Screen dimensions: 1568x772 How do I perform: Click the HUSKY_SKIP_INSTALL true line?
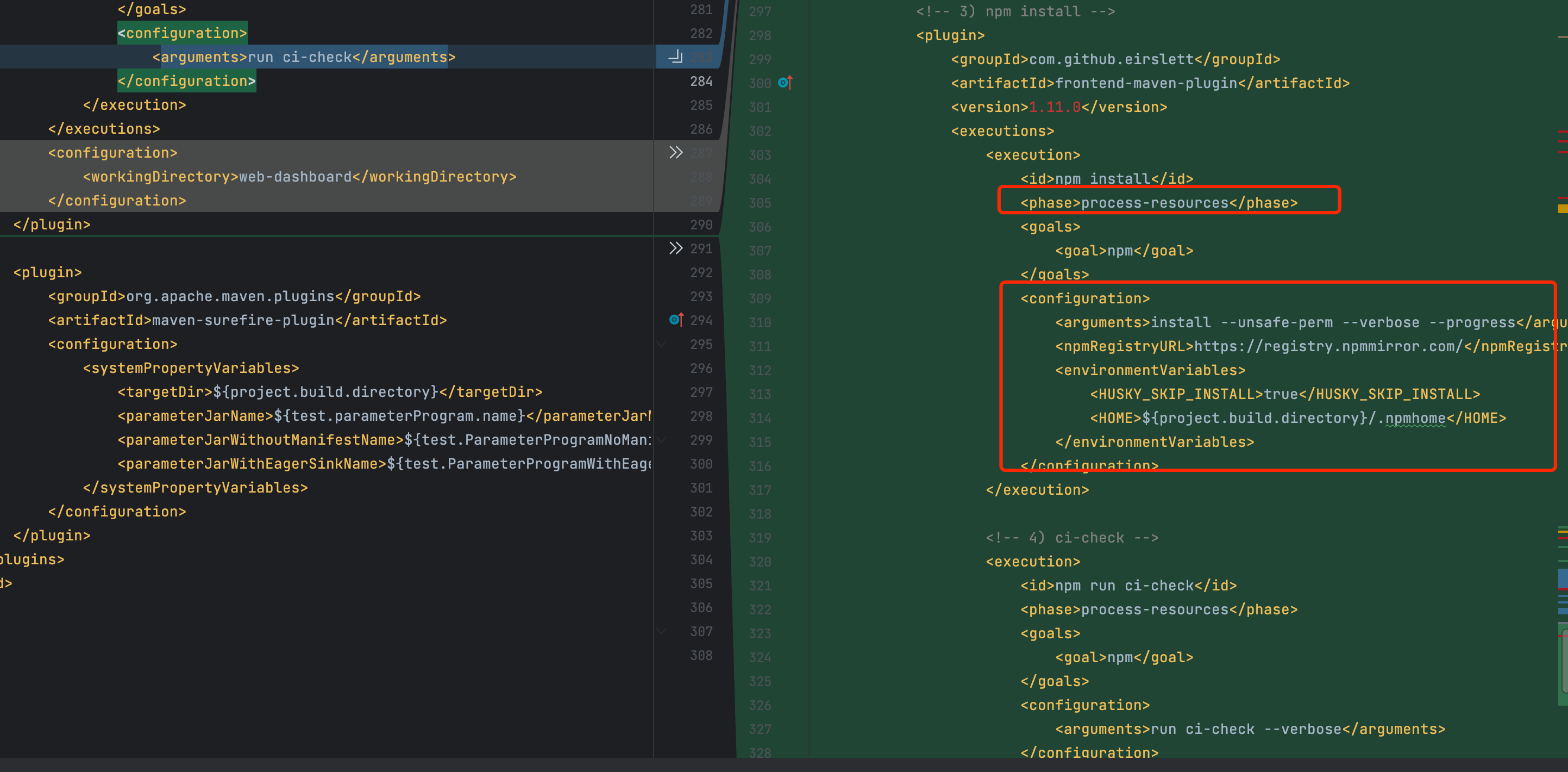(1285, 394)
